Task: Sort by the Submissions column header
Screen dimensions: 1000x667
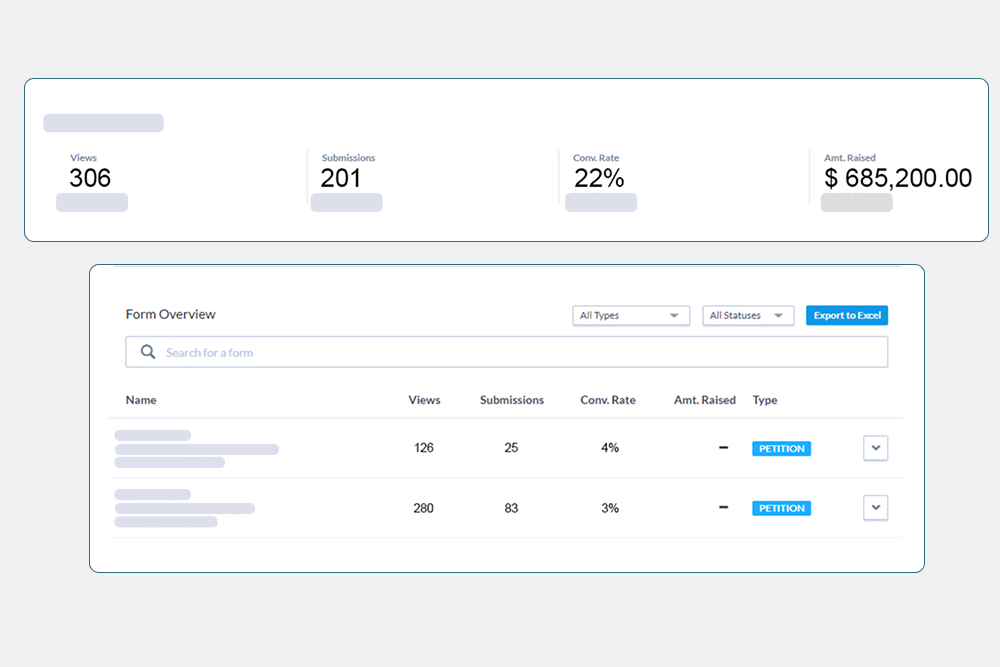Action: pyautogui.click(x=512, y=400)
